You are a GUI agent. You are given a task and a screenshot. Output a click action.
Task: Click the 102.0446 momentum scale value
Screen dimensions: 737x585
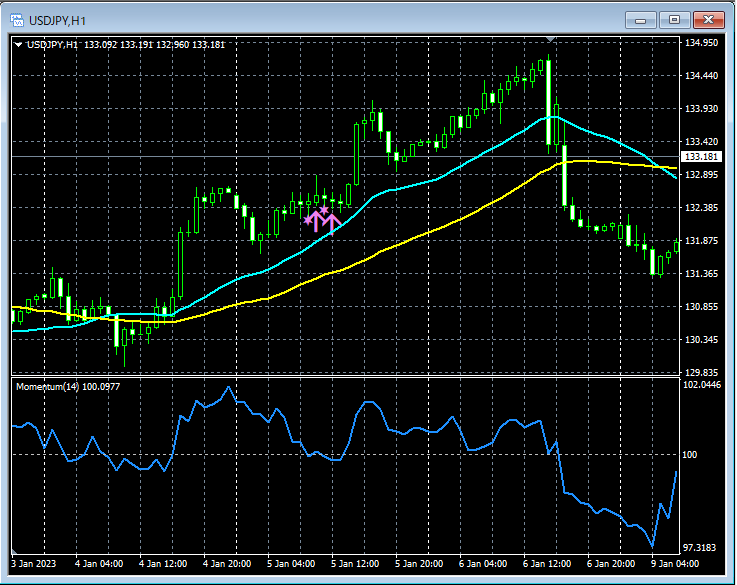click(701, 385)
